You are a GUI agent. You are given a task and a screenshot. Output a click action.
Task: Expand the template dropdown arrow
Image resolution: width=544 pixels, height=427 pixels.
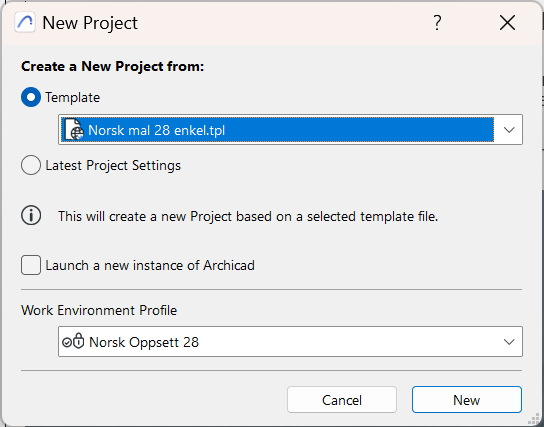tap(509, 130)
